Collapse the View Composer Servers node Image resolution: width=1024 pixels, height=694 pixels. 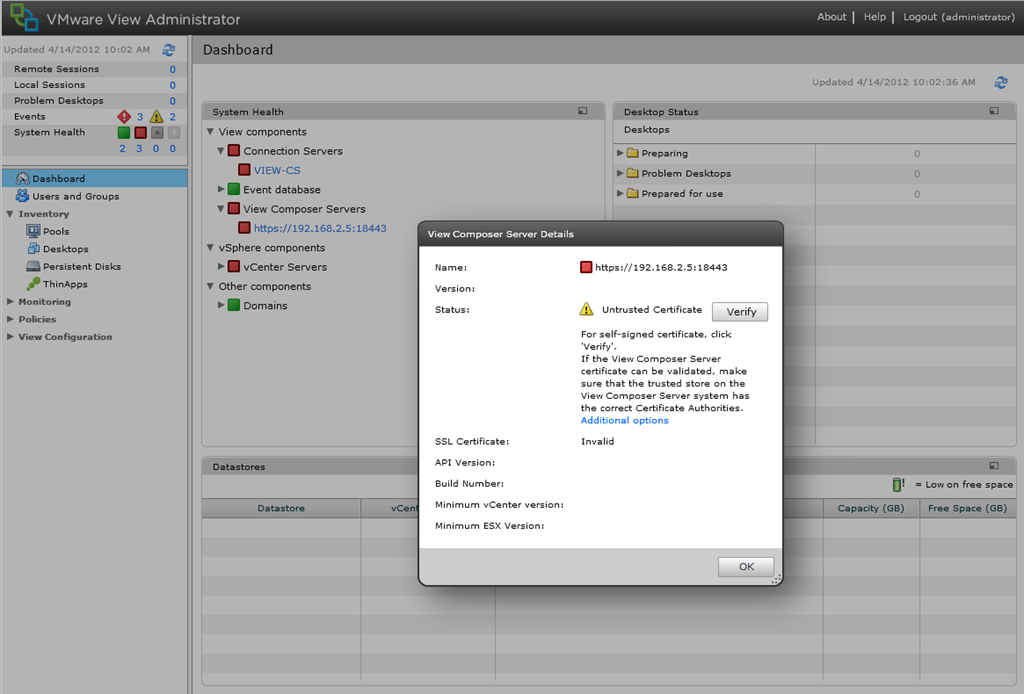(x=221, y=209)
